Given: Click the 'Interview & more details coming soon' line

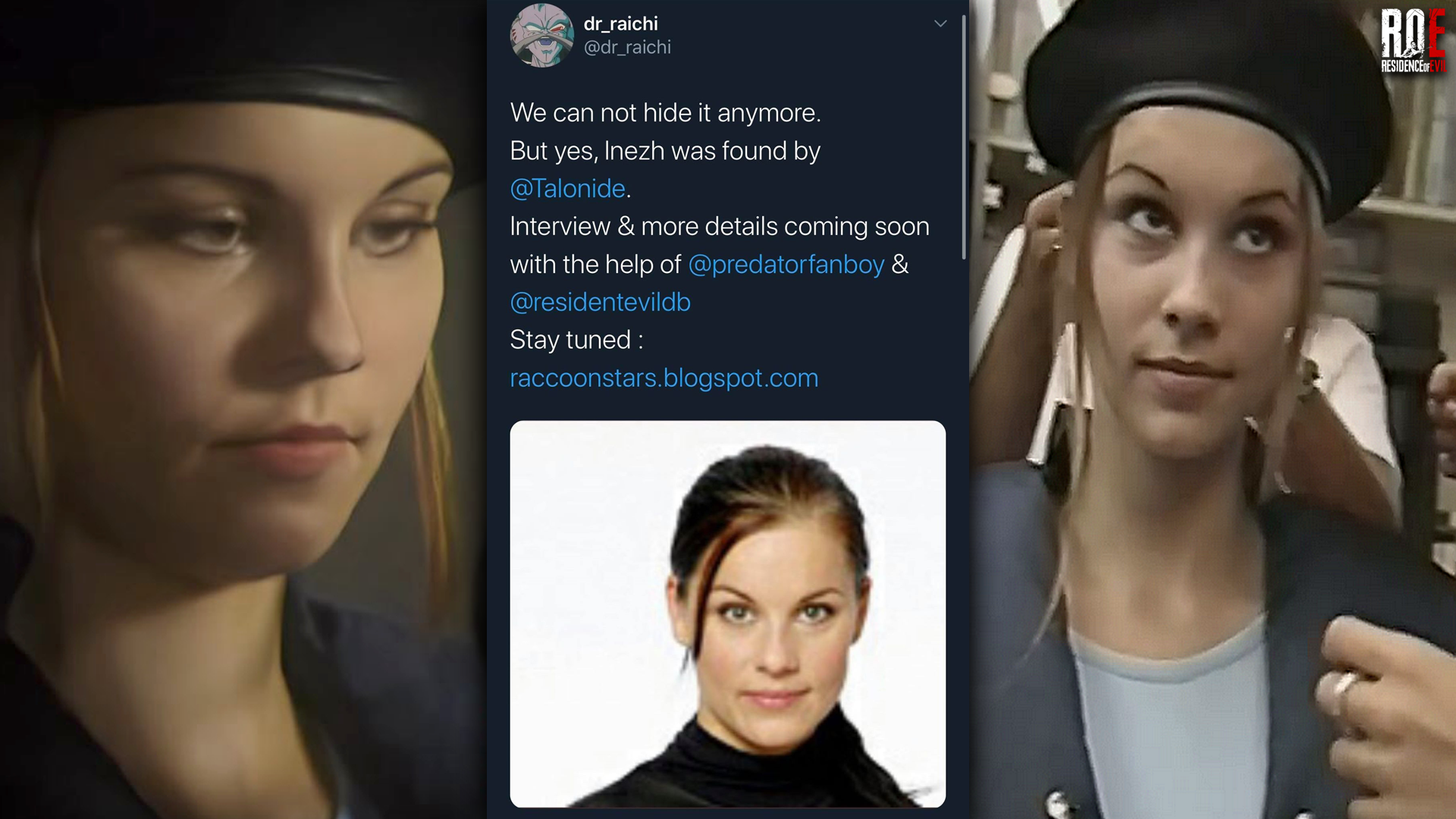Looking at the screenshot, I should pyautogui.click(x=719, y=226).
